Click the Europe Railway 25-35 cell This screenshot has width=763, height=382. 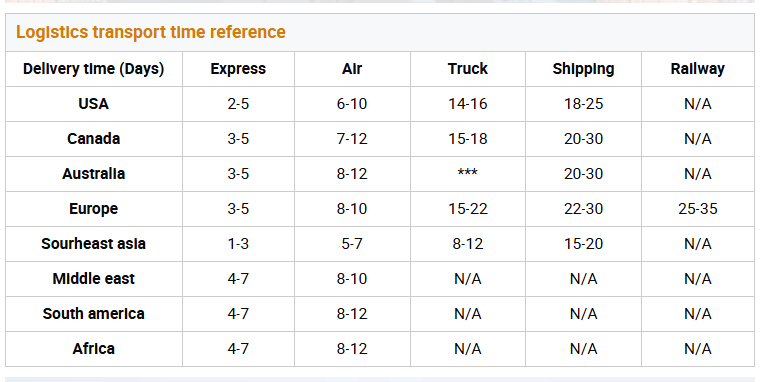coord(697,209)
